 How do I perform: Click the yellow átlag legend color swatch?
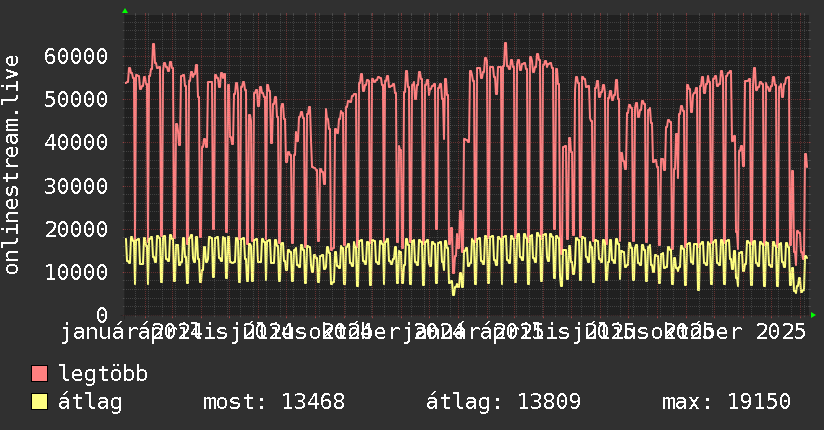tap(39, 402)
